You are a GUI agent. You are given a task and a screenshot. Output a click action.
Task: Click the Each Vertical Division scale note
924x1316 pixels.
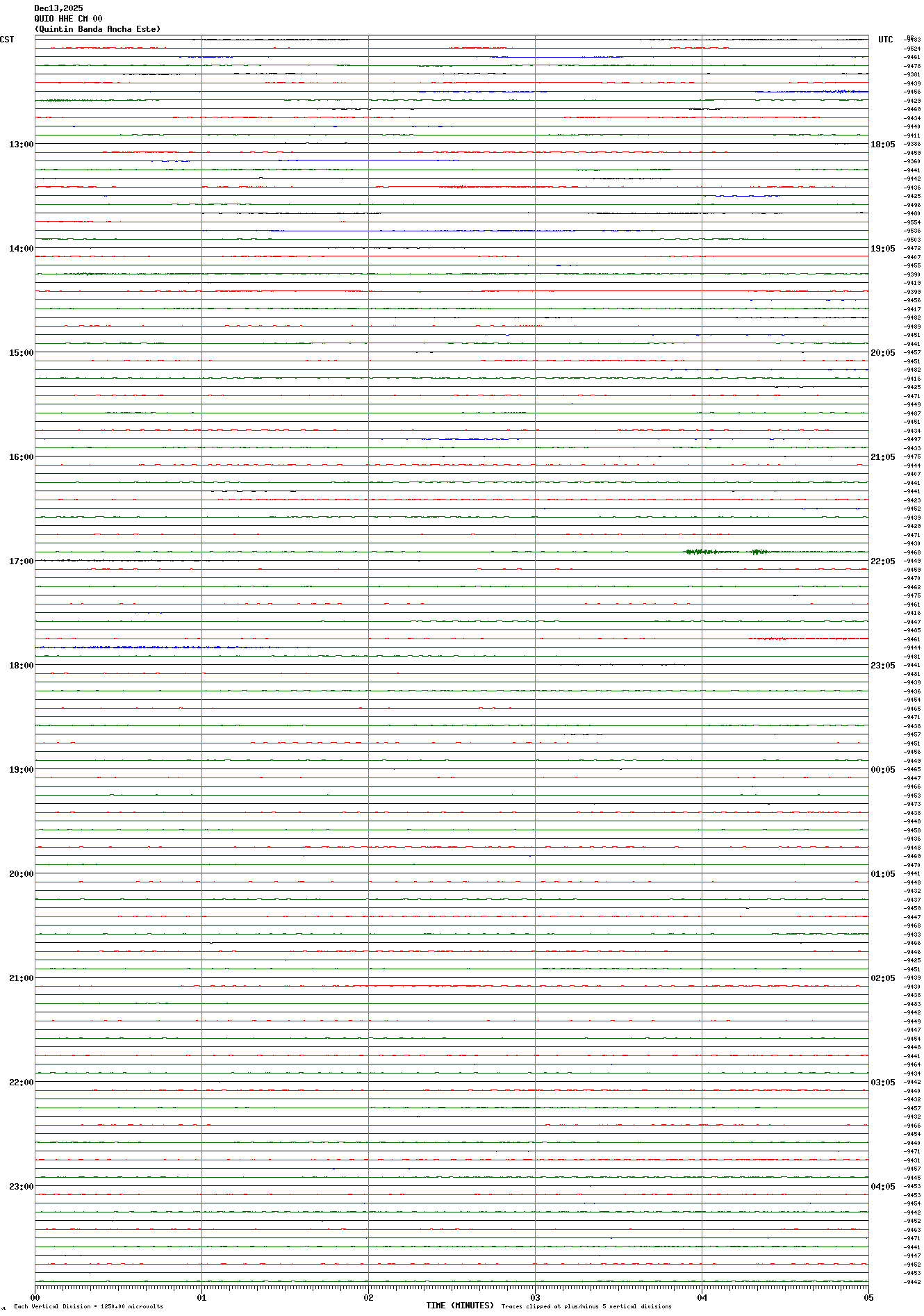[88, 1306]
